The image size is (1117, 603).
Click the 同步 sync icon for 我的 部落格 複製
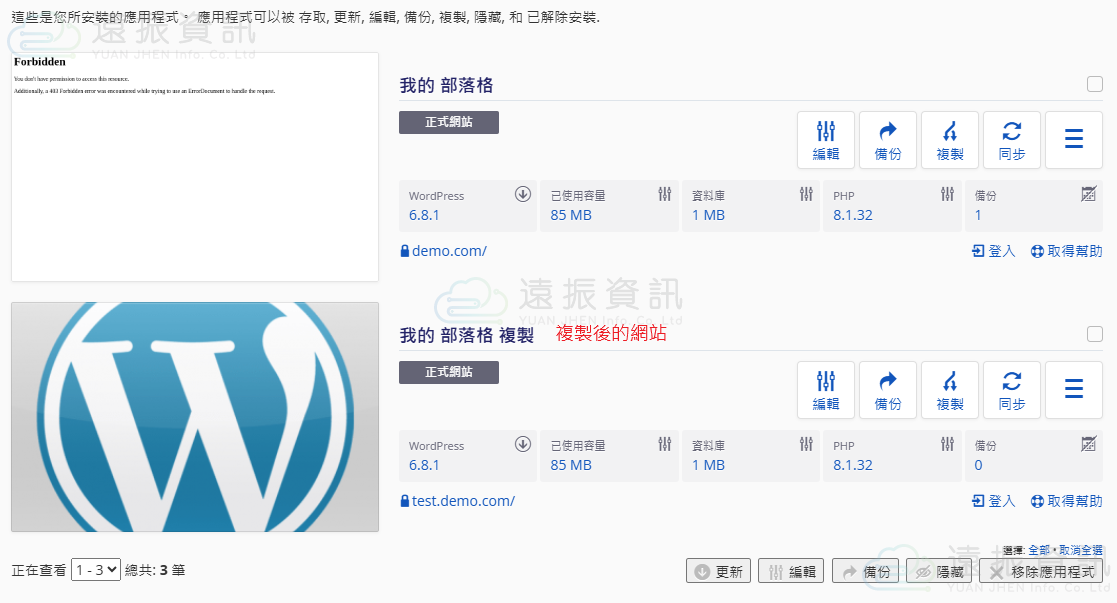1011,390
